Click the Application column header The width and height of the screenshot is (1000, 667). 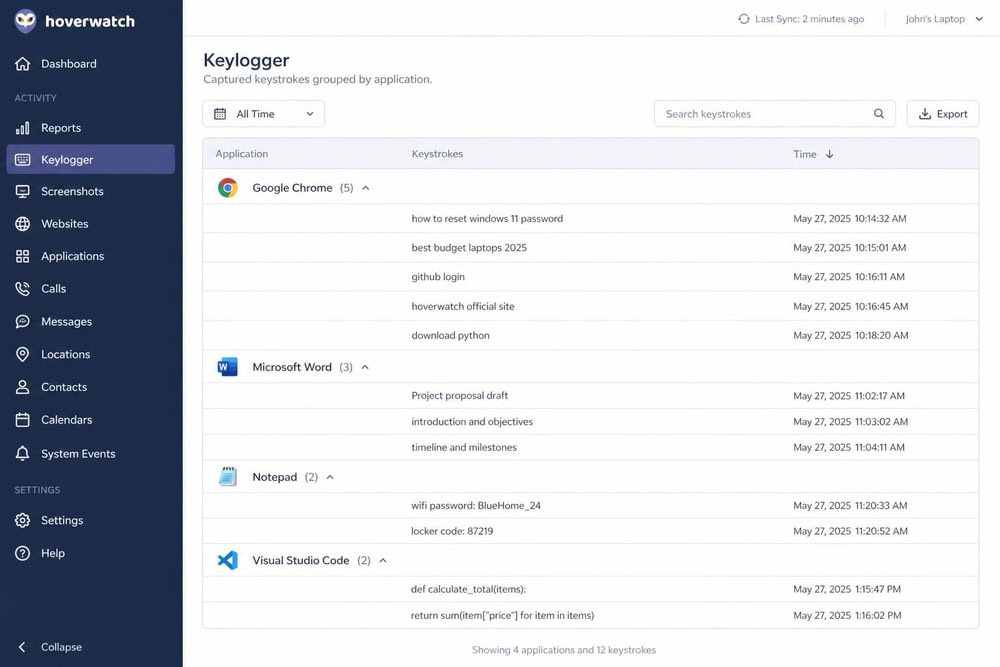[242, 154]
